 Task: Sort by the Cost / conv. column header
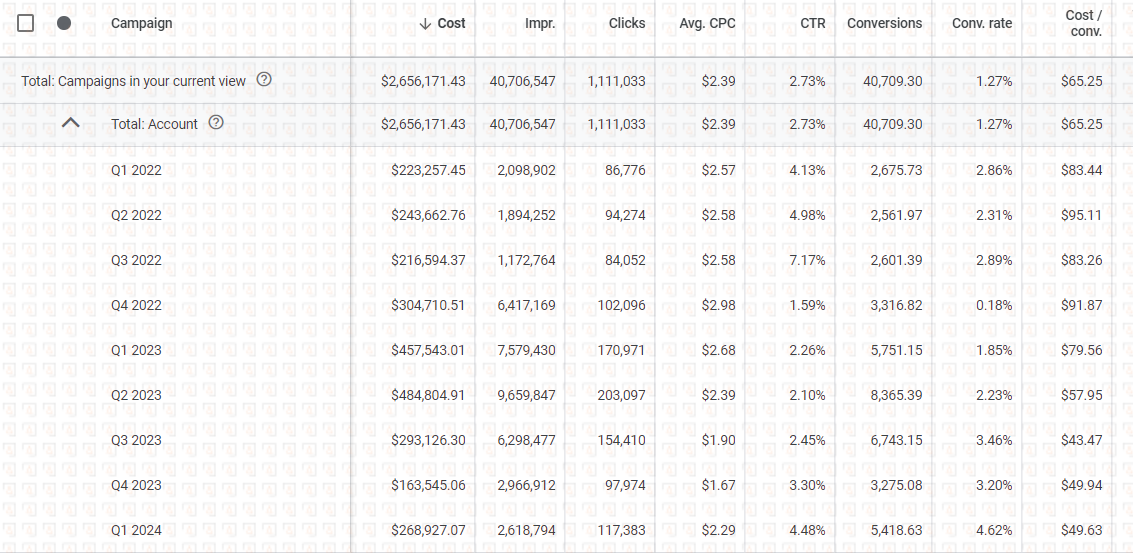click(x=1083, y=23)
